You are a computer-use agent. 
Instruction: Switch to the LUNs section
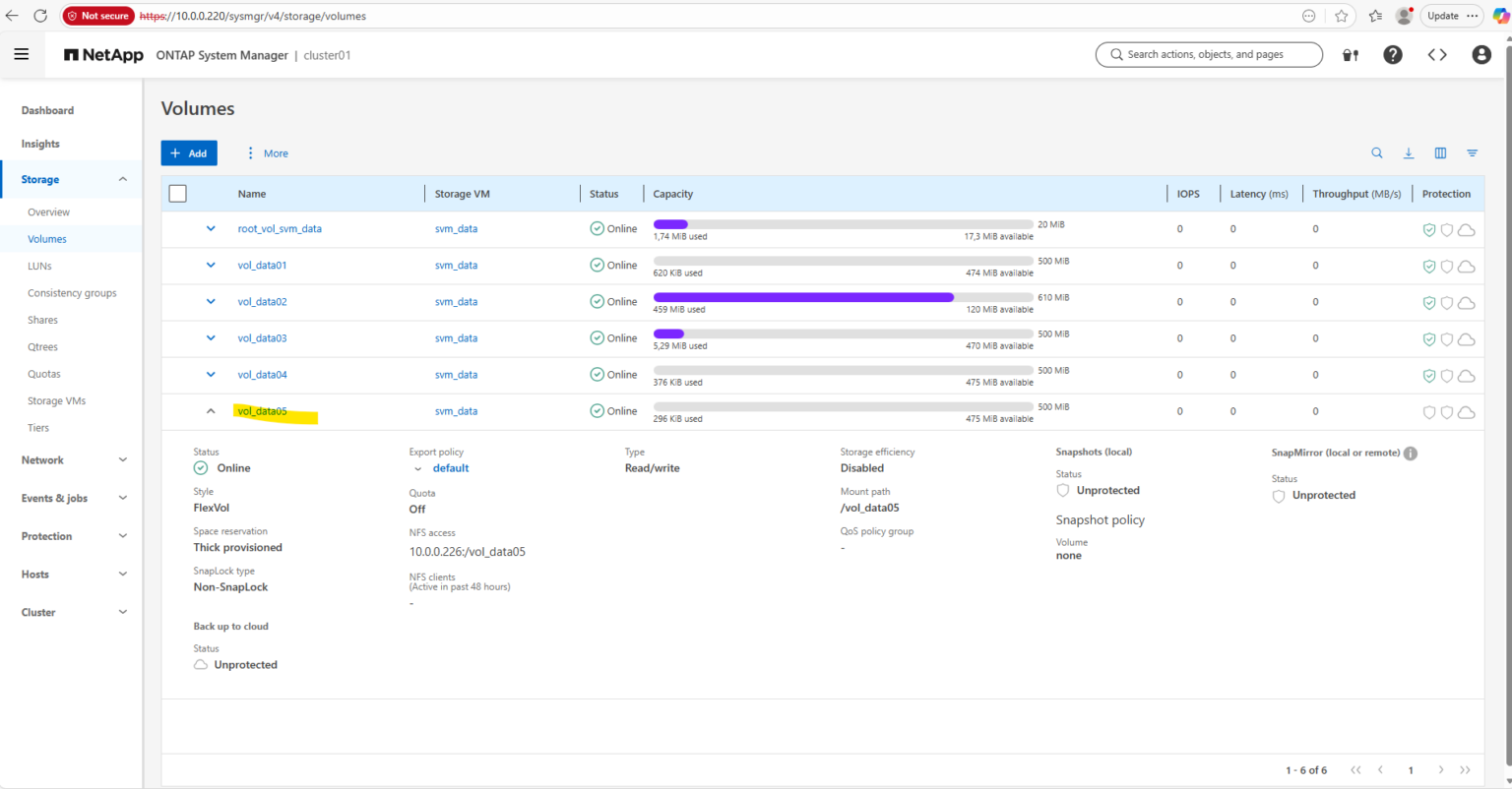pos(39,265)
